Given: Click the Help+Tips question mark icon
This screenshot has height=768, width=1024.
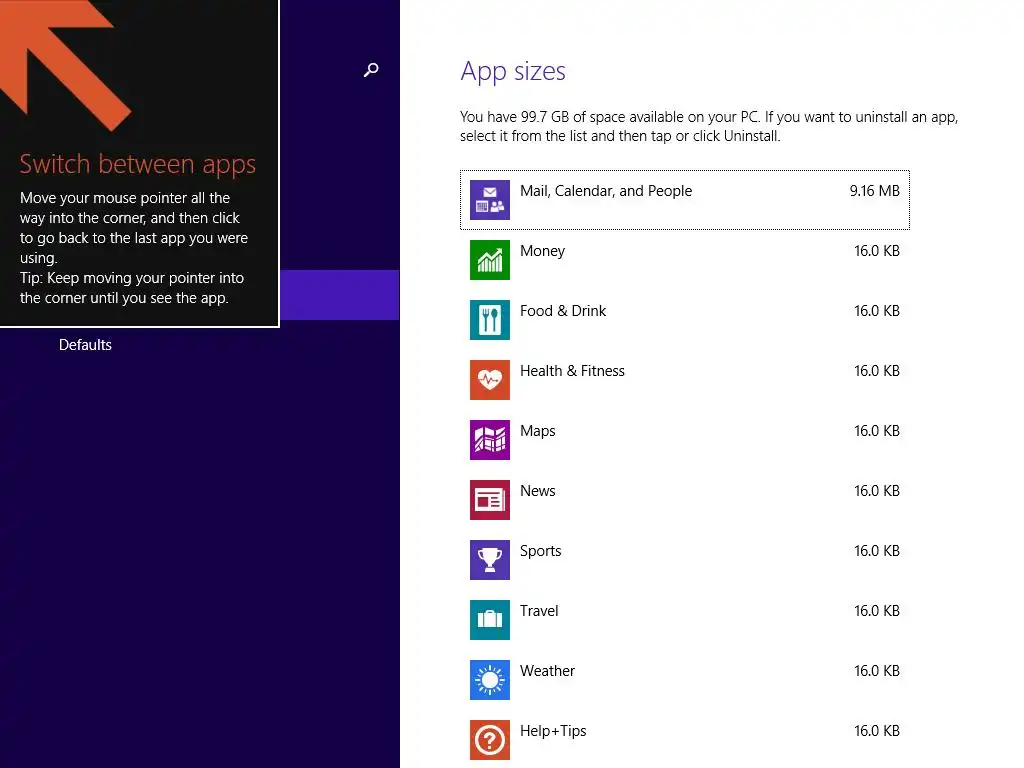Looking at the screenshot, I should point(490,741).
